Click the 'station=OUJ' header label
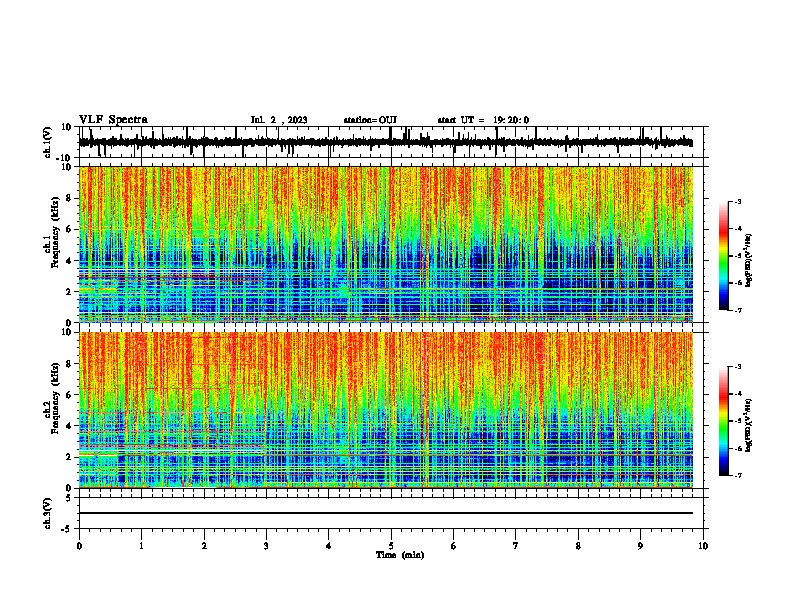Screen dimensions: 792x612 click(x=370, y=120)
